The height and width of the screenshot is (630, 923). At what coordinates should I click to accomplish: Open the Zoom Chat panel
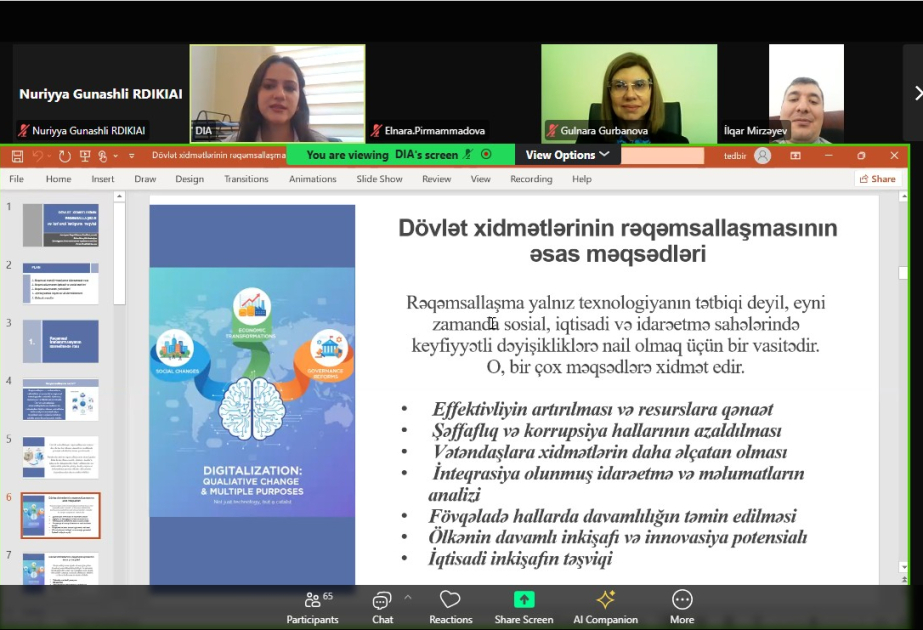tap(382, 608)
